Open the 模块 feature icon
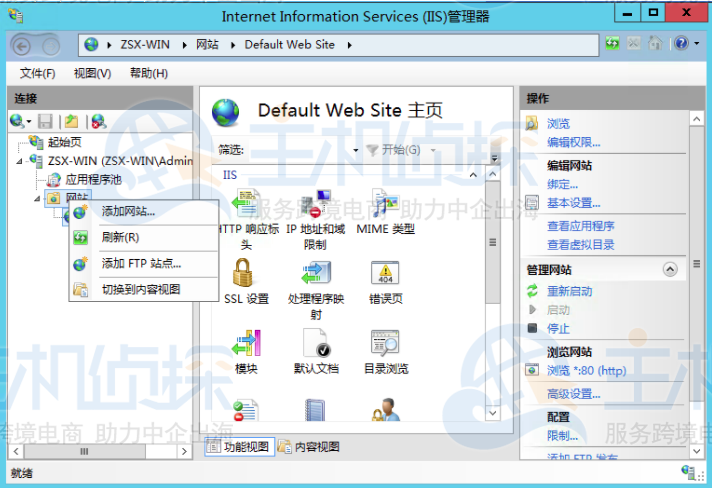The image size is (712, 488). click(x=246, y=343)
